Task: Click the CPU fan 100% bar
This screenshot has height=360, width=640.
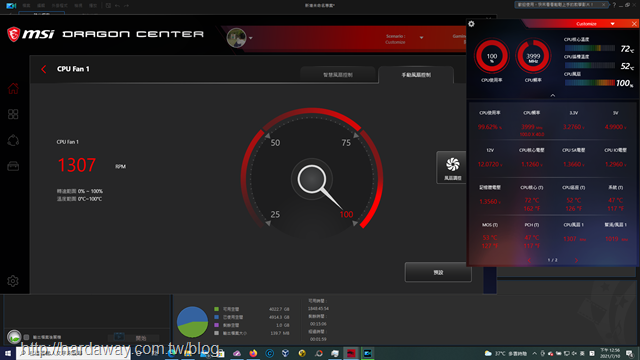Action: (589, 83)
